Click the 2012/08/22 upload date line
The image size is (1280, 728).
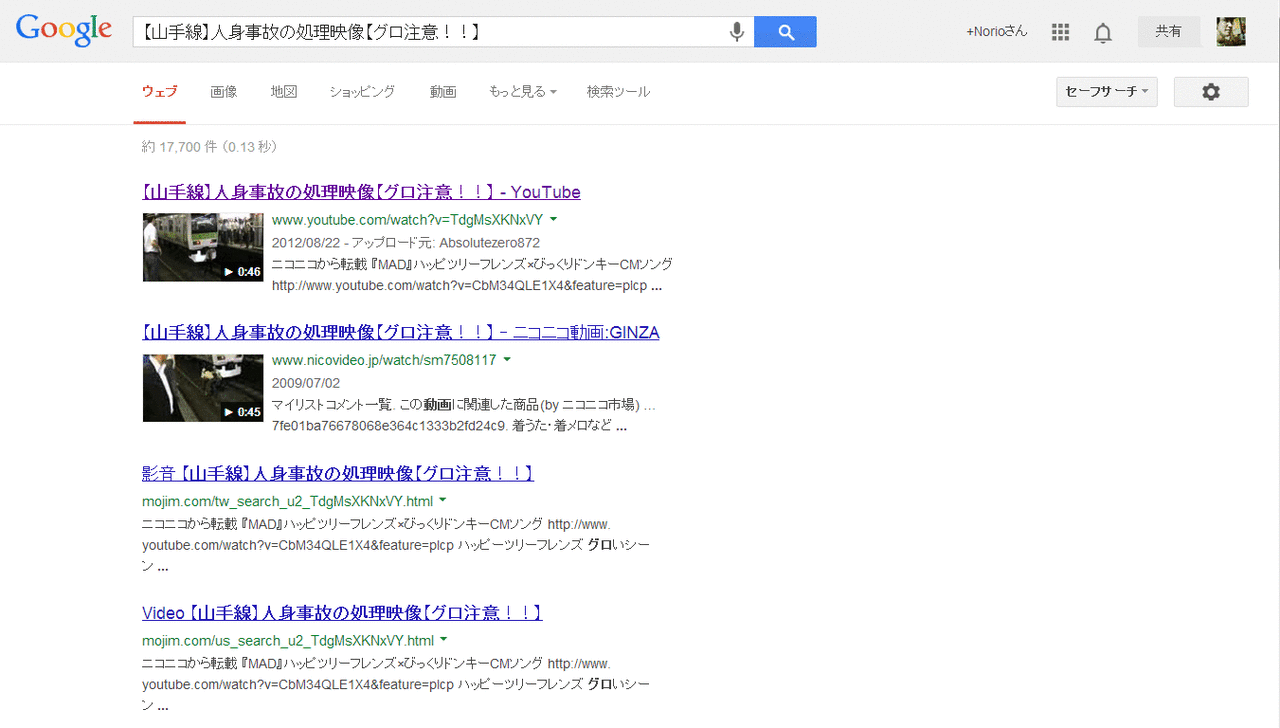[x=406, y=243]
